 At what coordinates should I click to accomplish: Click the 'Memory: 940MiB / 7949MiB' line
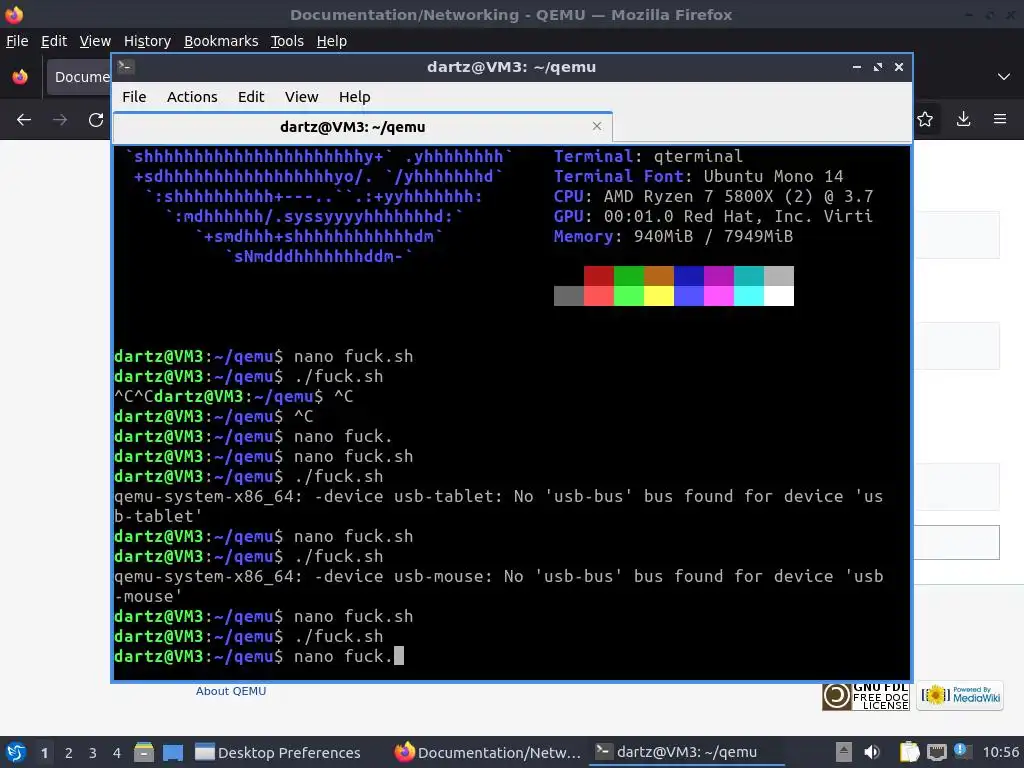[x=673, y=236]
